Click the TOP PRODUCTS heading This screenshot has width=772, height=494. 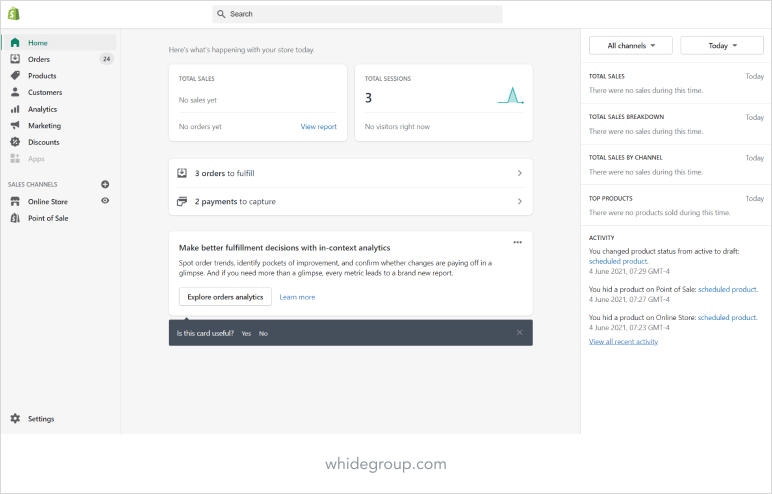pos(611,198)
